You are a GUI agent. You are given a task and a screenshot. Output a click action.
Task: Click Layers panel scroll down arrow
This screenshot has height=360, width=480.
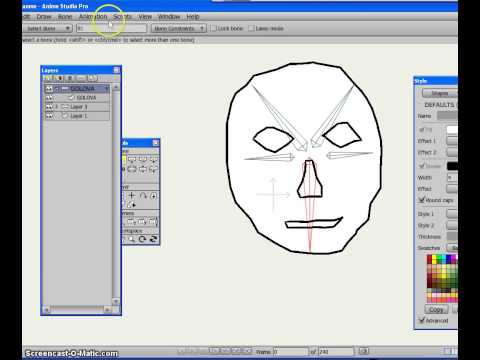coord(116,301)
